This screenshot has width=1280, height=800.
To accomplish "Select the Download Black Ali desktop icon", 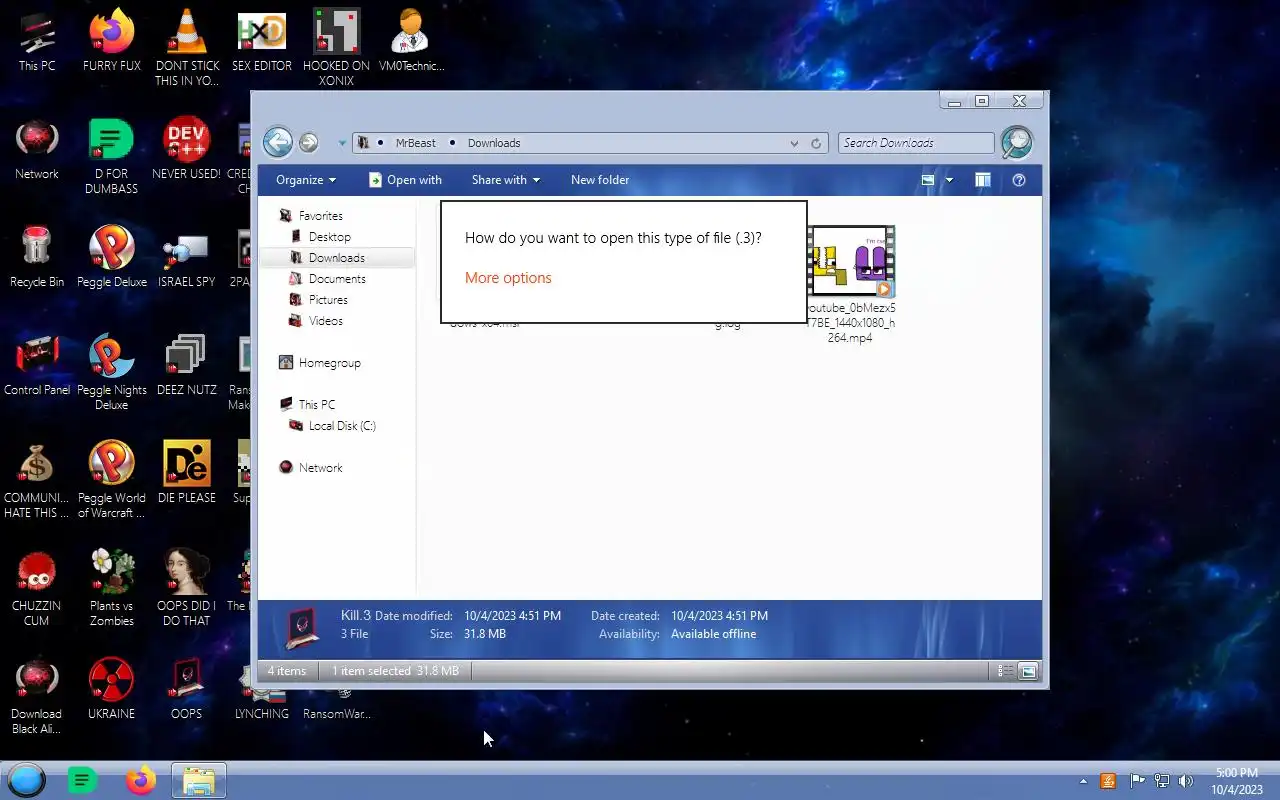I will (x=37, y=696).
